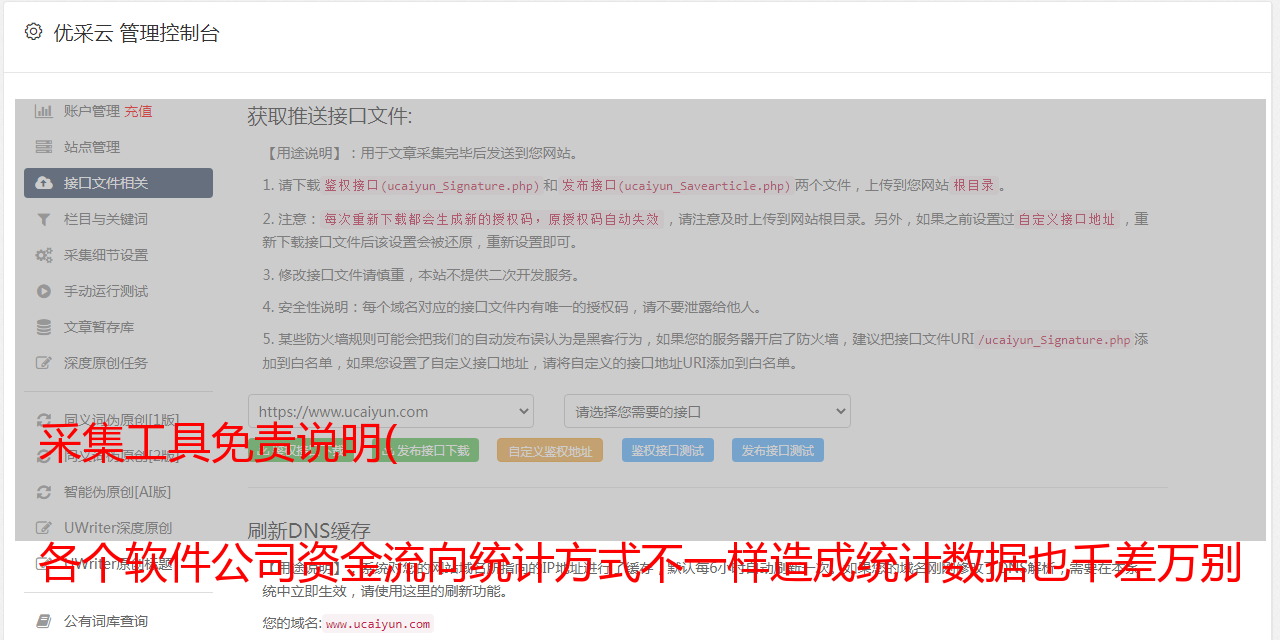This screenshot has width=1280, height=640.
Task: Click the server icon beside 站点管理
Action: (x=44, y=147)
